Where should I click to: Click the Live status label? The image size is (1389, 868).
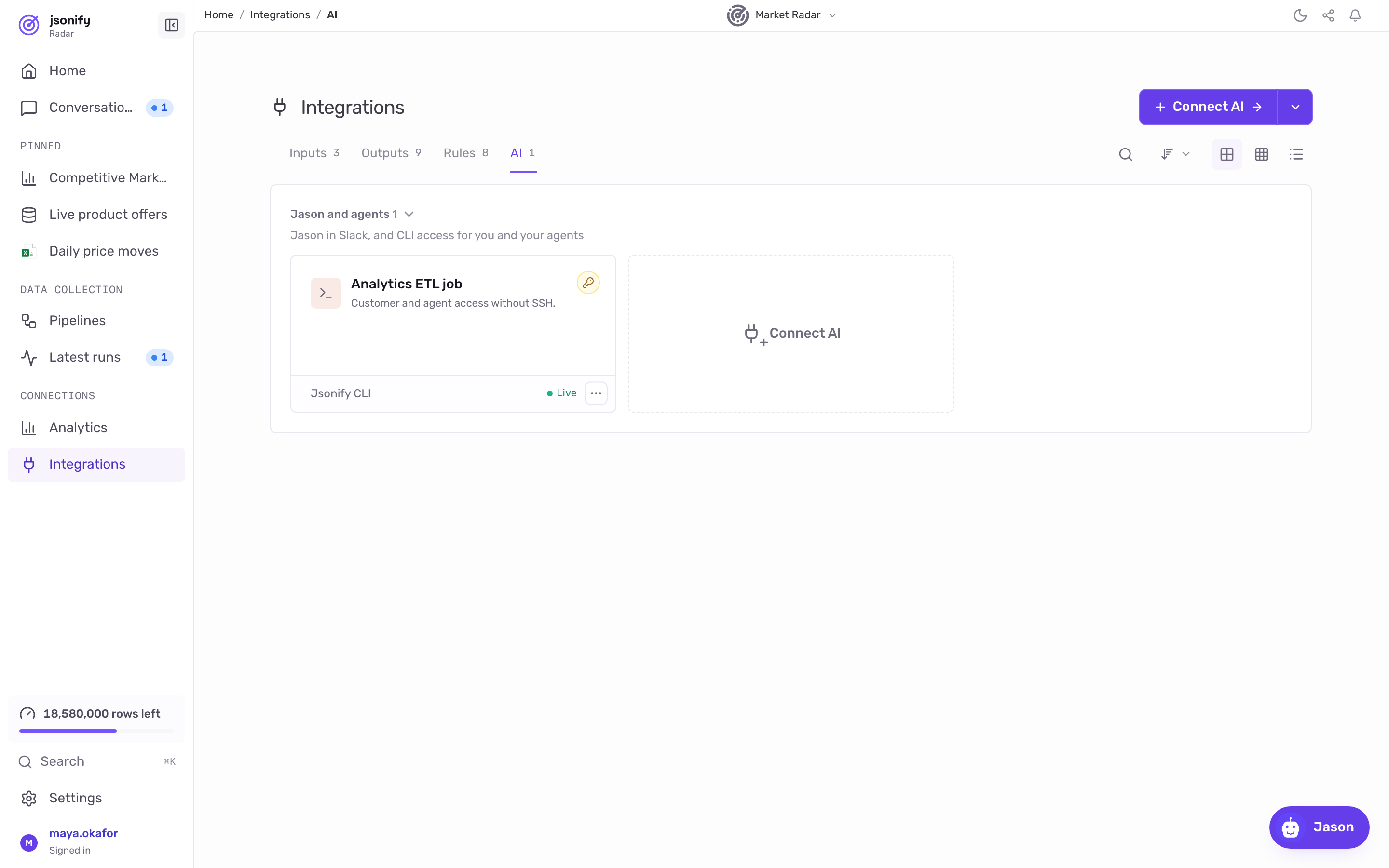pyautogui.click(x=561, y=393)
